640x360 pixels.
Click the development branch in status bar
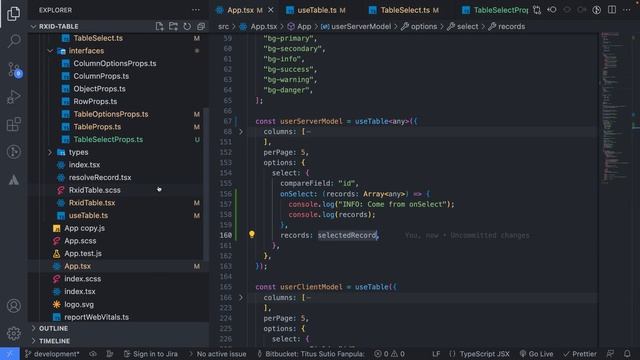52,354
